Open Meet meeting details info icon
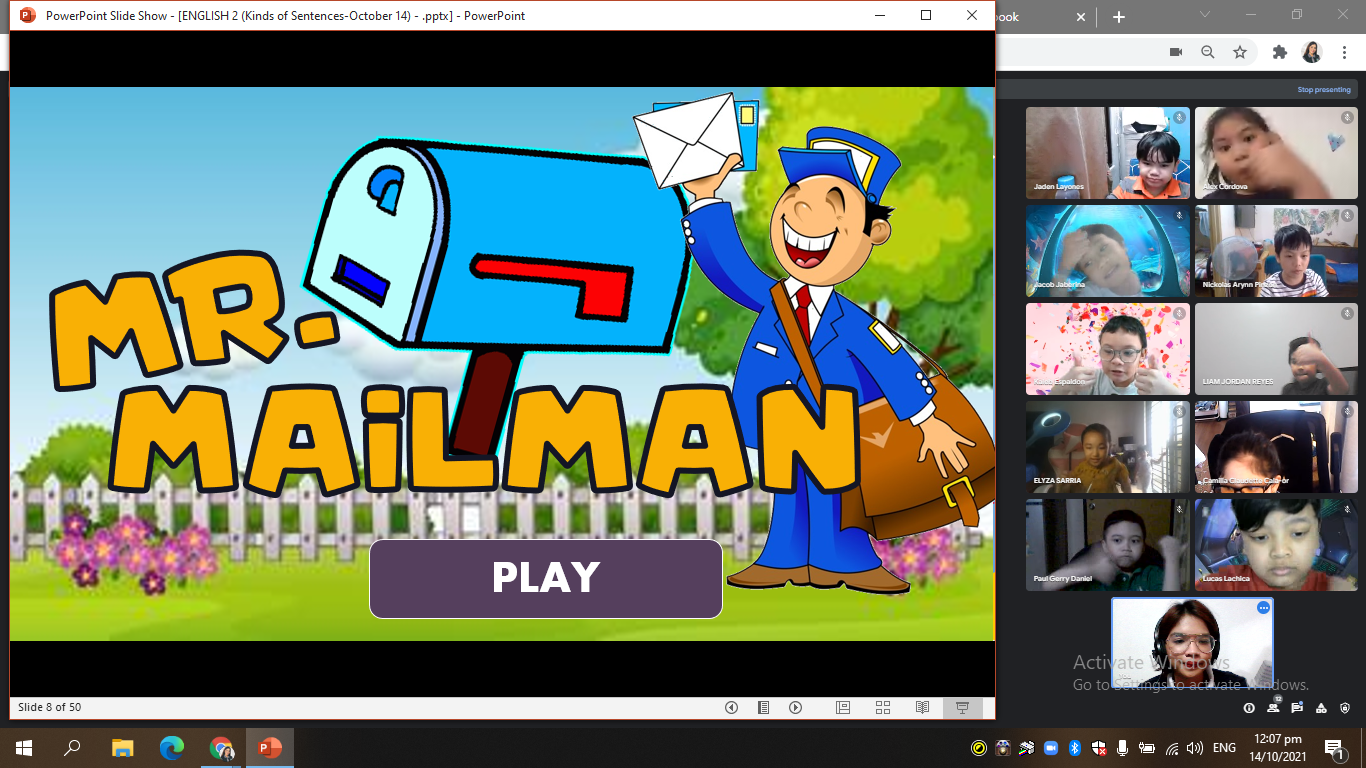Viewport: 1366px width, 768px height. click(x=1249, y=708)
